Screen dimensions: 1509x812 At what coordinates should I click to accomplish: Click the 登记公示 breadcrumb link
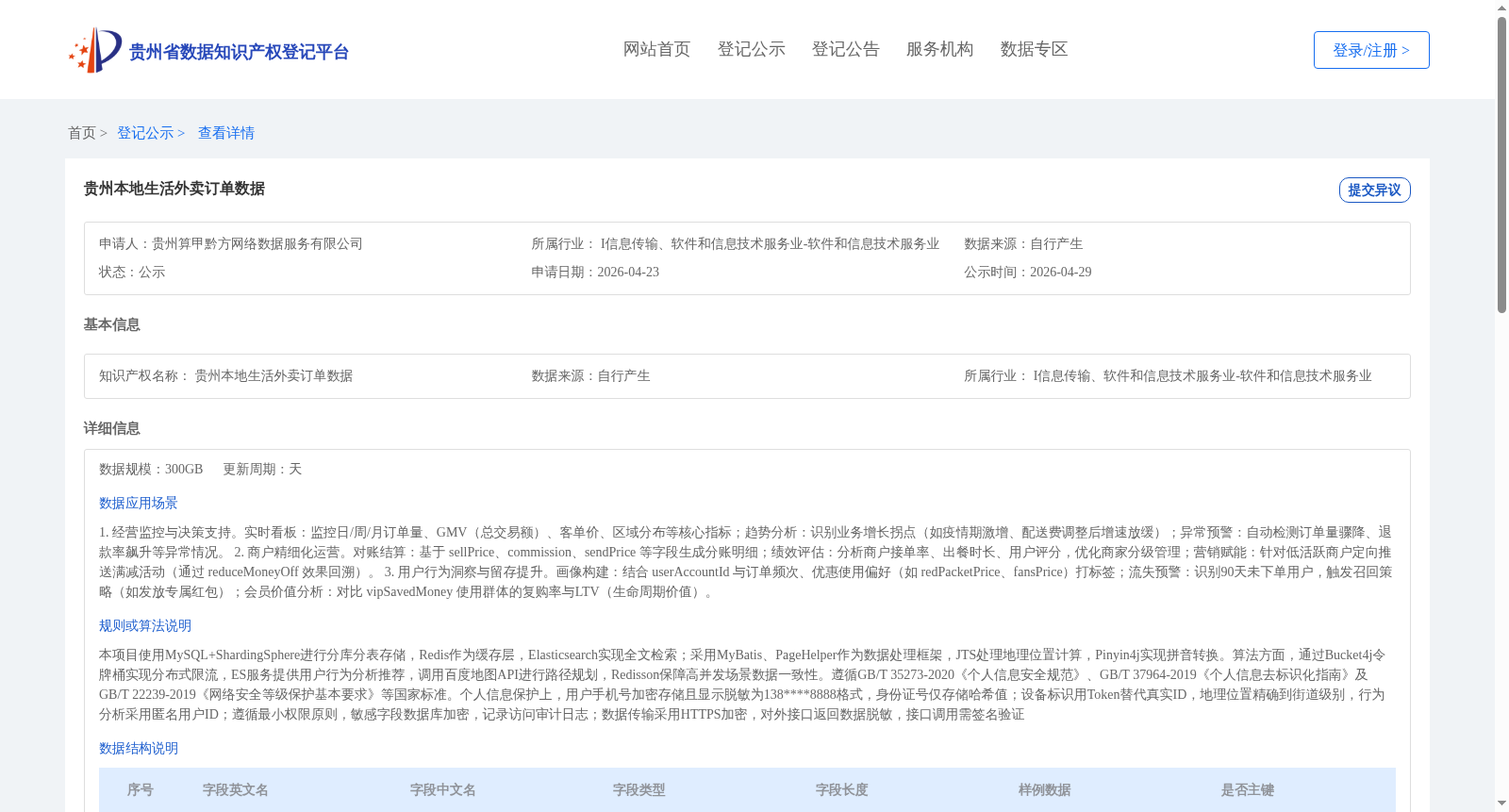point(145,133)
